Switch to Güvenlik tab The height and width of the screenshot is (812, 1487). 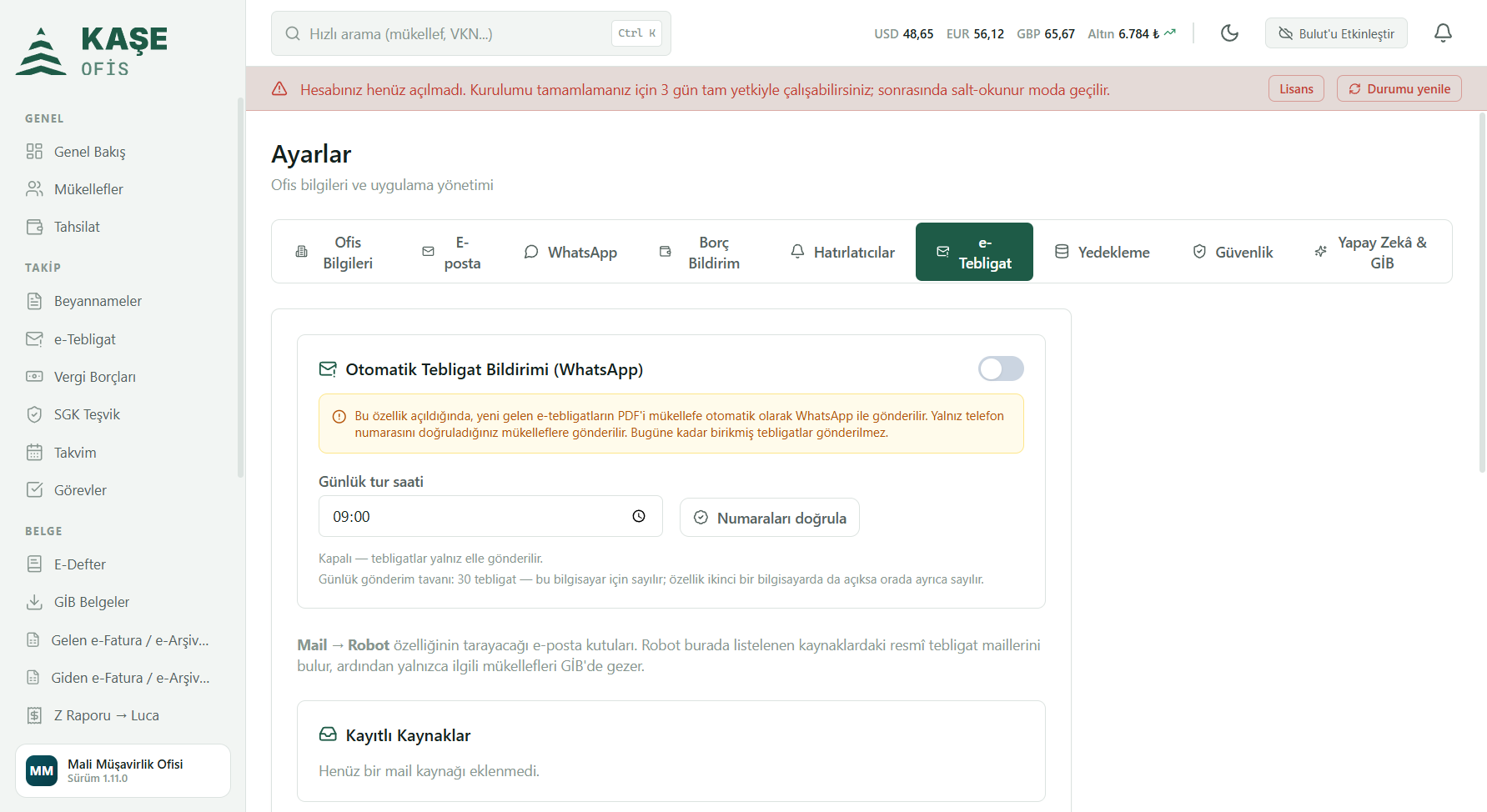click(1233, 252)
